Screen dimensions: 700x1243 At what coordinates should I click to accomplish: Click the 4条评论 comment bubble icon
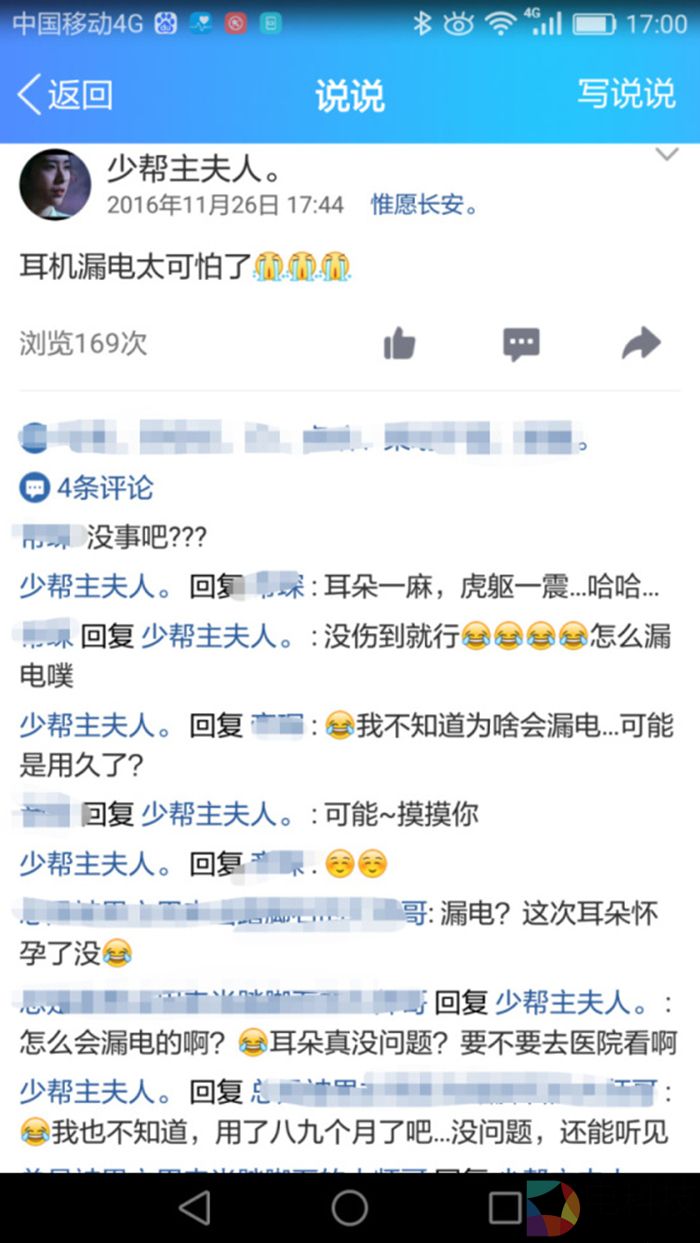35,488
